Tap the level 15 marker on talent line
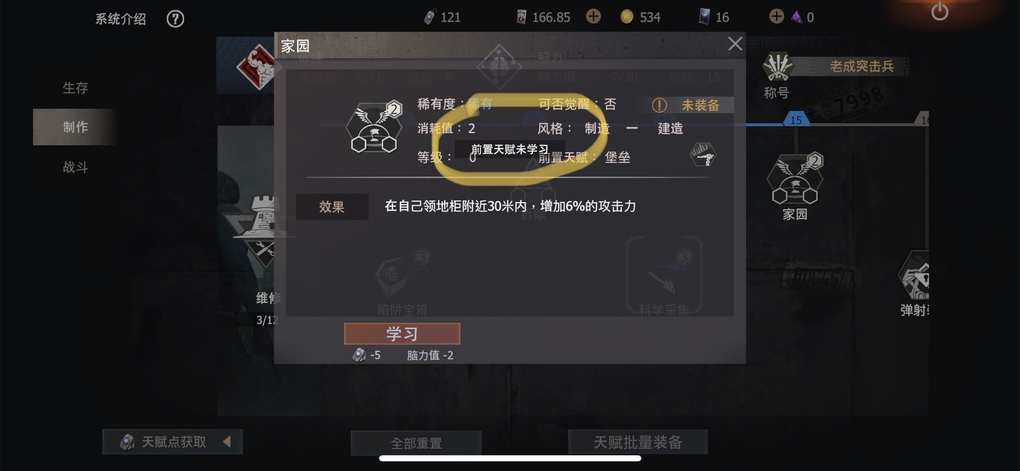This screenshot has width=1020, height=471. click(x=796, y=120)
